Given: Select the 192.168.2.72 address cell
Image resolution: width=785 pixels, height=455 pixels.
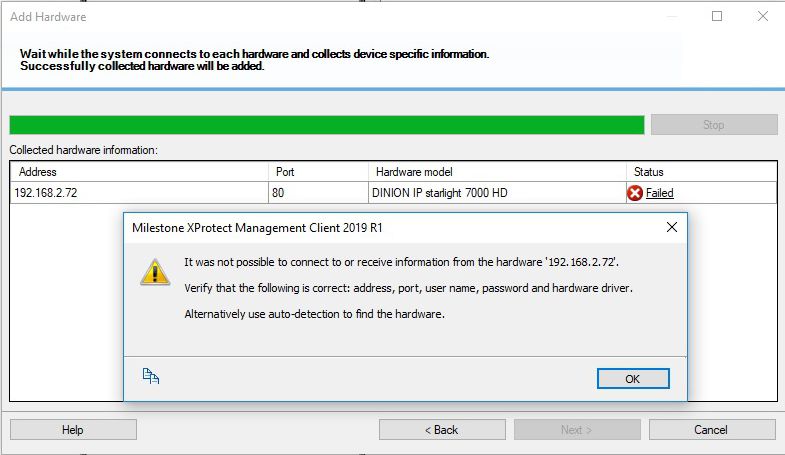Looking at the screenshot, I should (x=139, y=193).
